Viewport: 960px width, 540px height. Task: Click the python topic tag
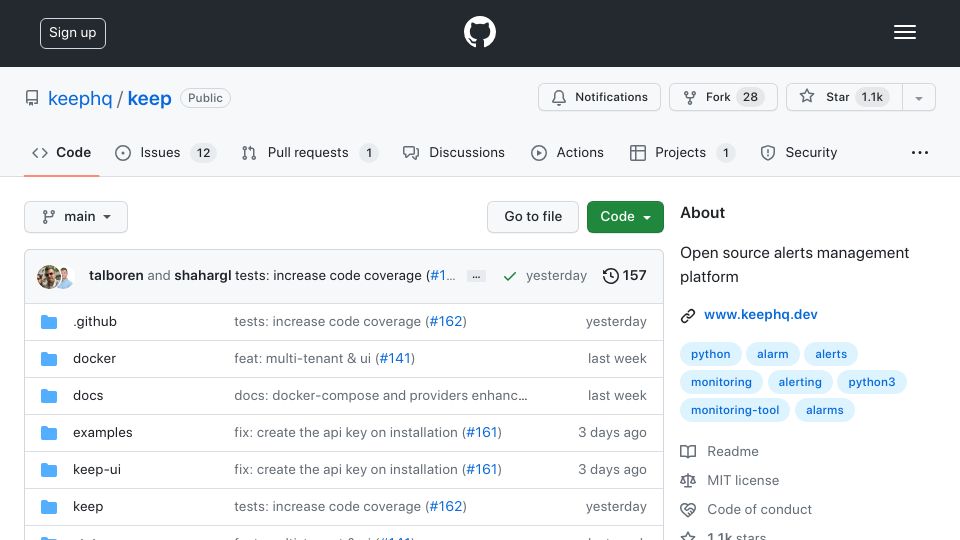pyautogui.click(x=711, y=354)
